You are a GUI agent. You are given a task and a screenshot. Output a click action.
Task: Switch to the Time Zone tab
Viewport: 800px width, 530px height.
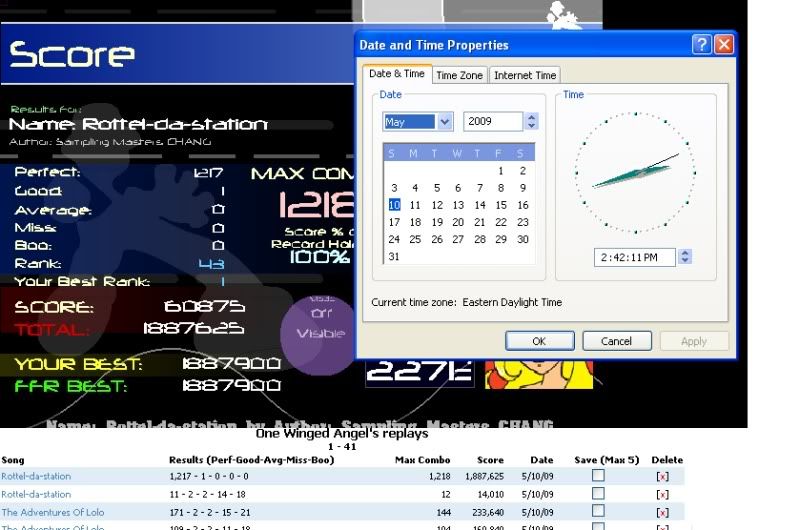pos(459,75)
